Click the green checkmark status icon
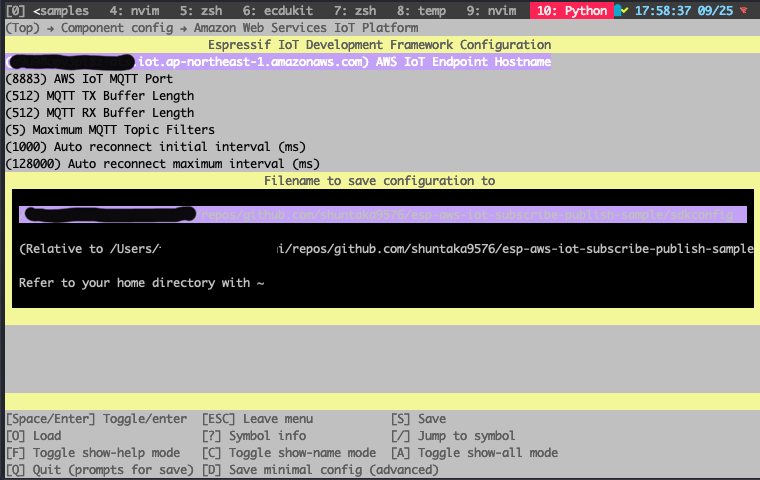The width and height of the screenshot is (760, 480). point(625,11)
